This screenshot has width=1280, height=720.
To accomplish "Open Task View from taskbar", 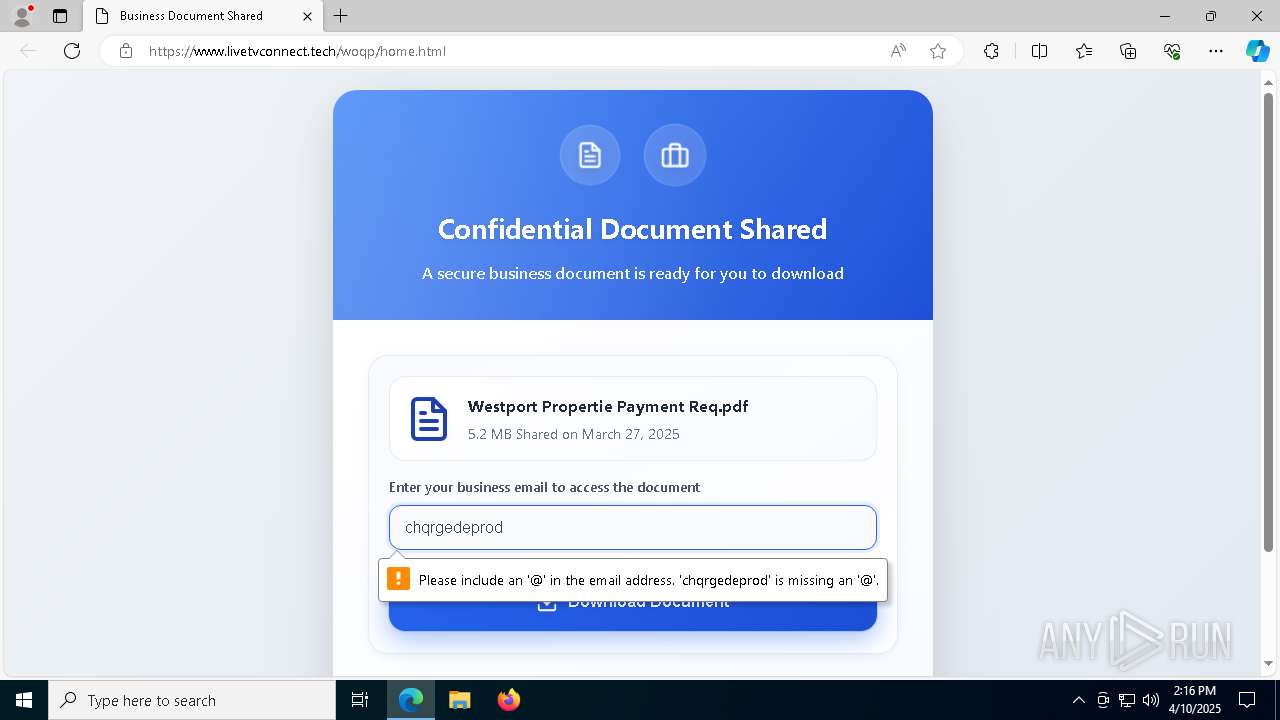I will click(x=360, y=700).
